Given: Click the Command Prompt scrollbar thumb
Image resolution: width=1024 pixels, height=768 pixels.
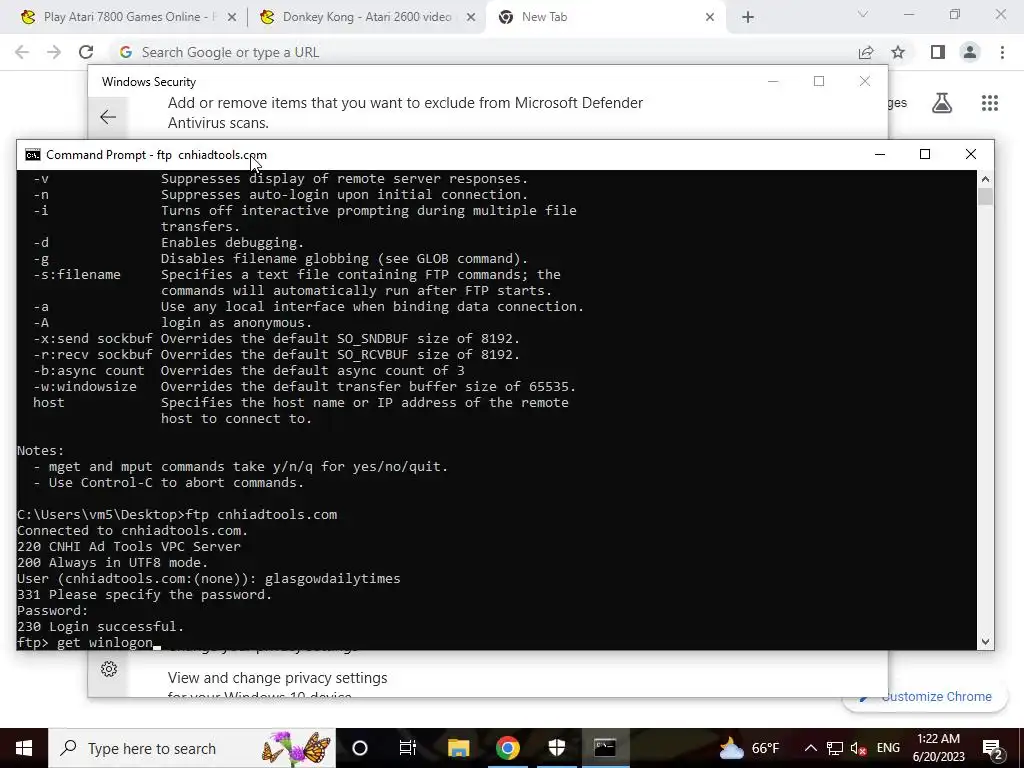Looking at the screenshot, I should click(985, 197).
